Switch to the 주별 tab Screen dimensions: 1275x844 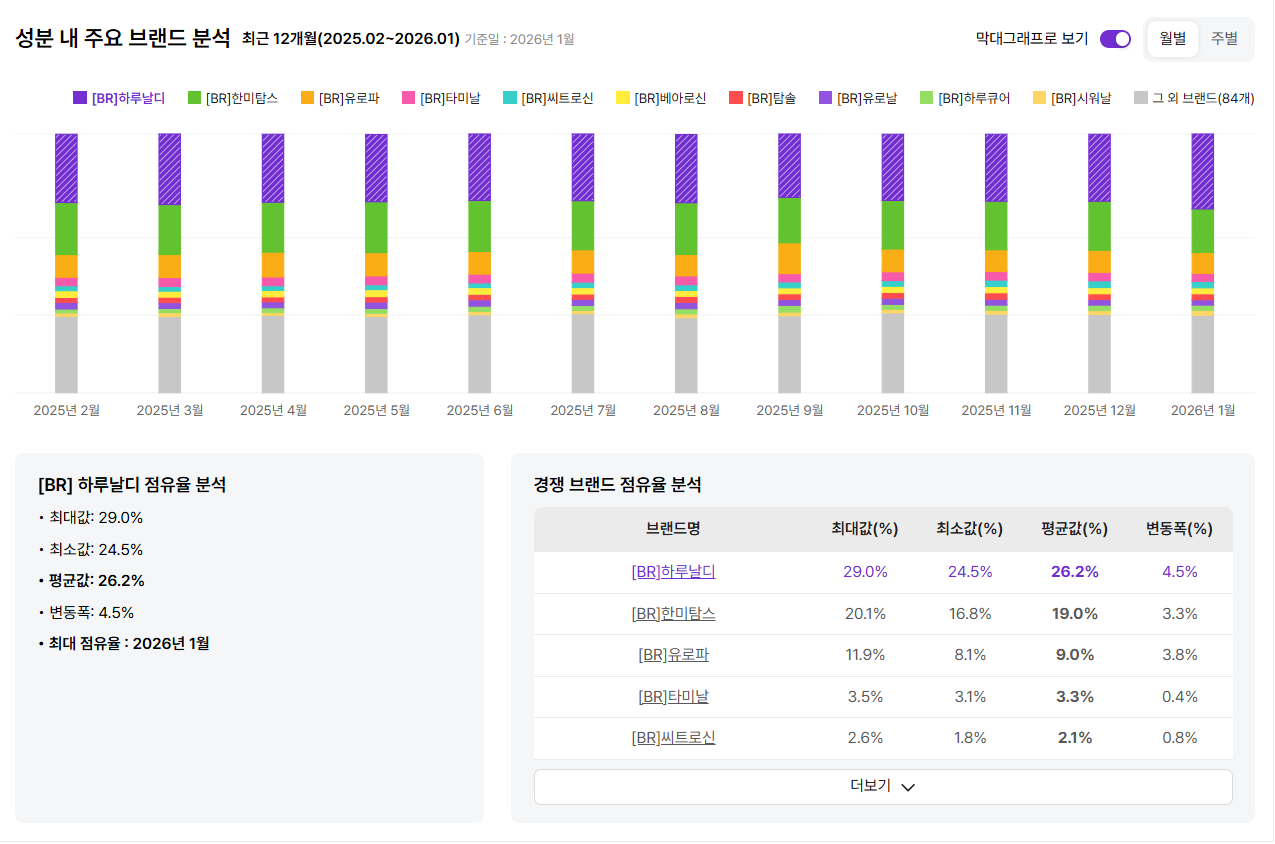click(1224, 39)
